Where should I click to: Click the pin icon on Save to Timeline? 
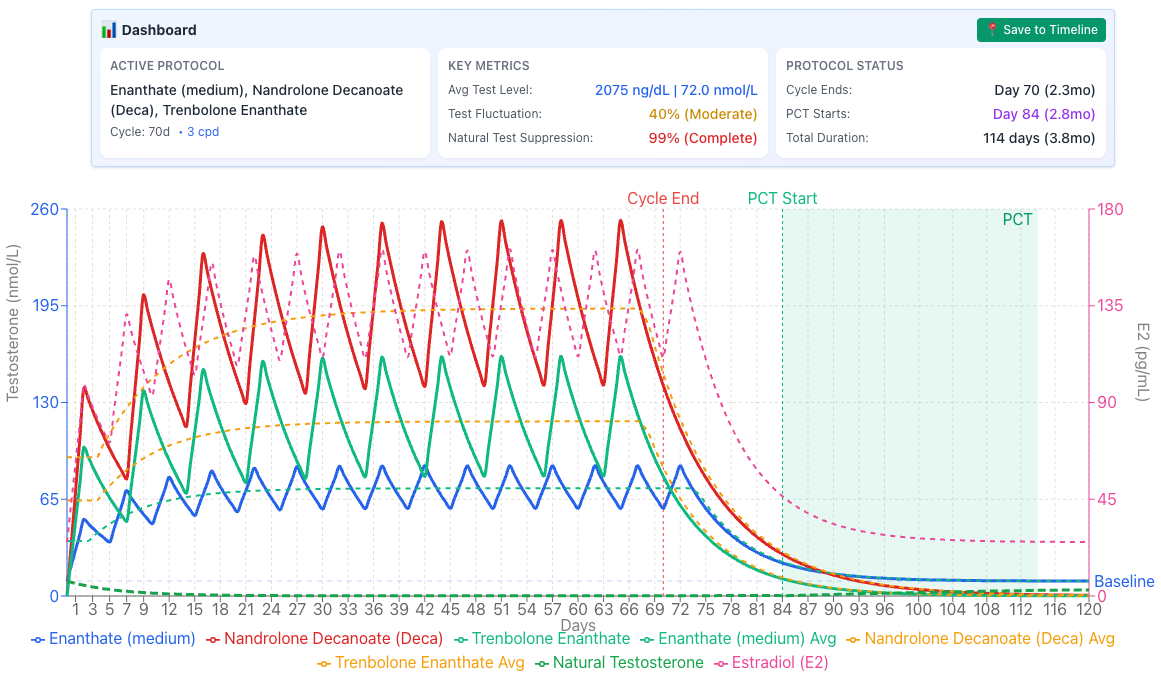[992, 30]
